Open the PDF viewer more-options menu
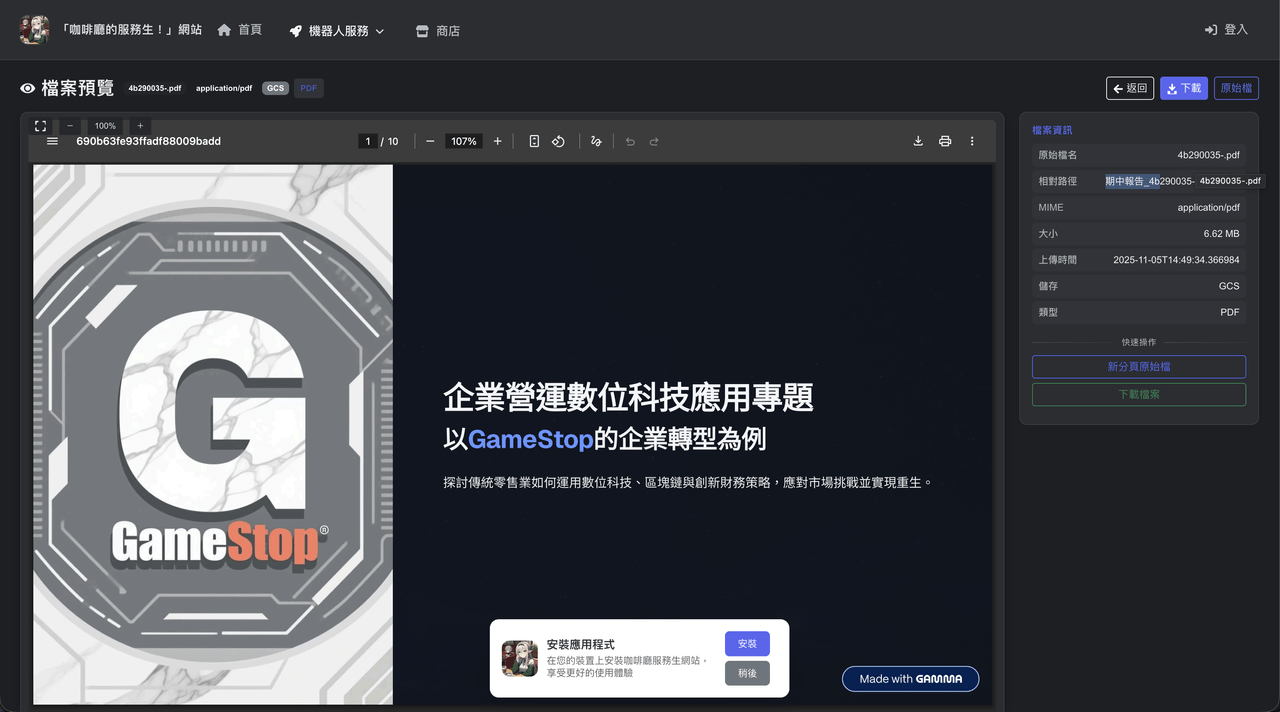 [x=972, y=141]
